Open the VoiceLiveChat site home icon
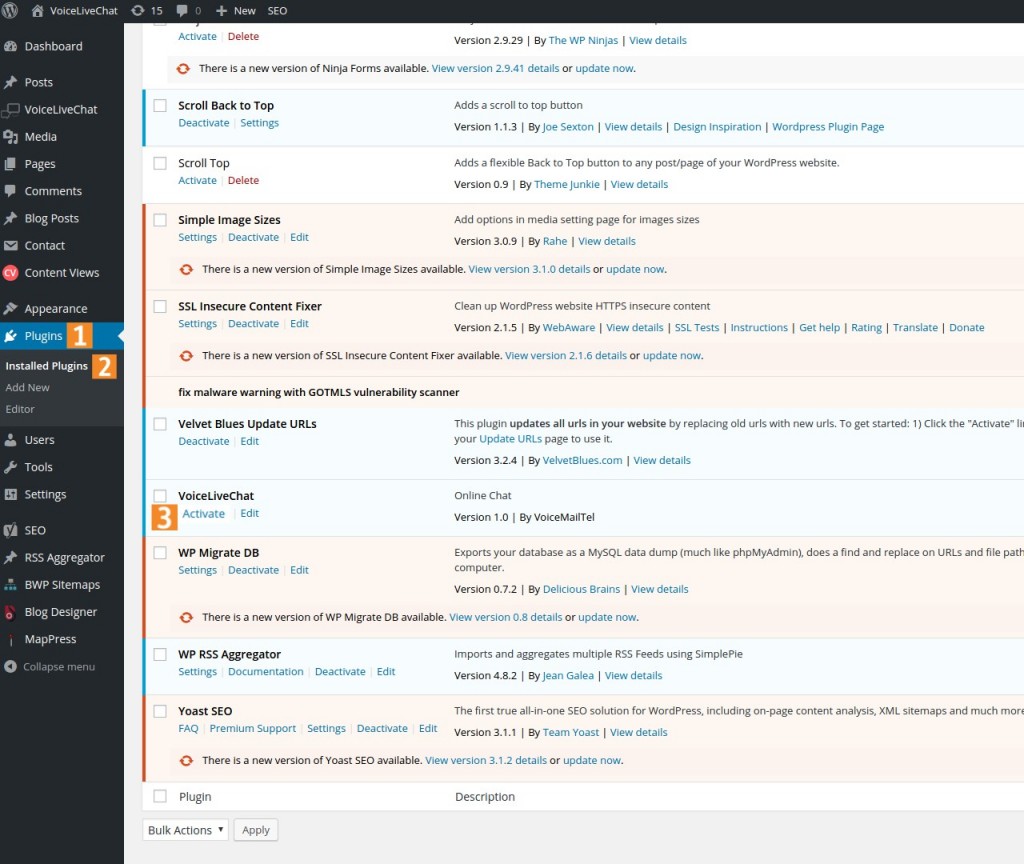The height and width of the screenshot is (864, 1024). point(37,10)
